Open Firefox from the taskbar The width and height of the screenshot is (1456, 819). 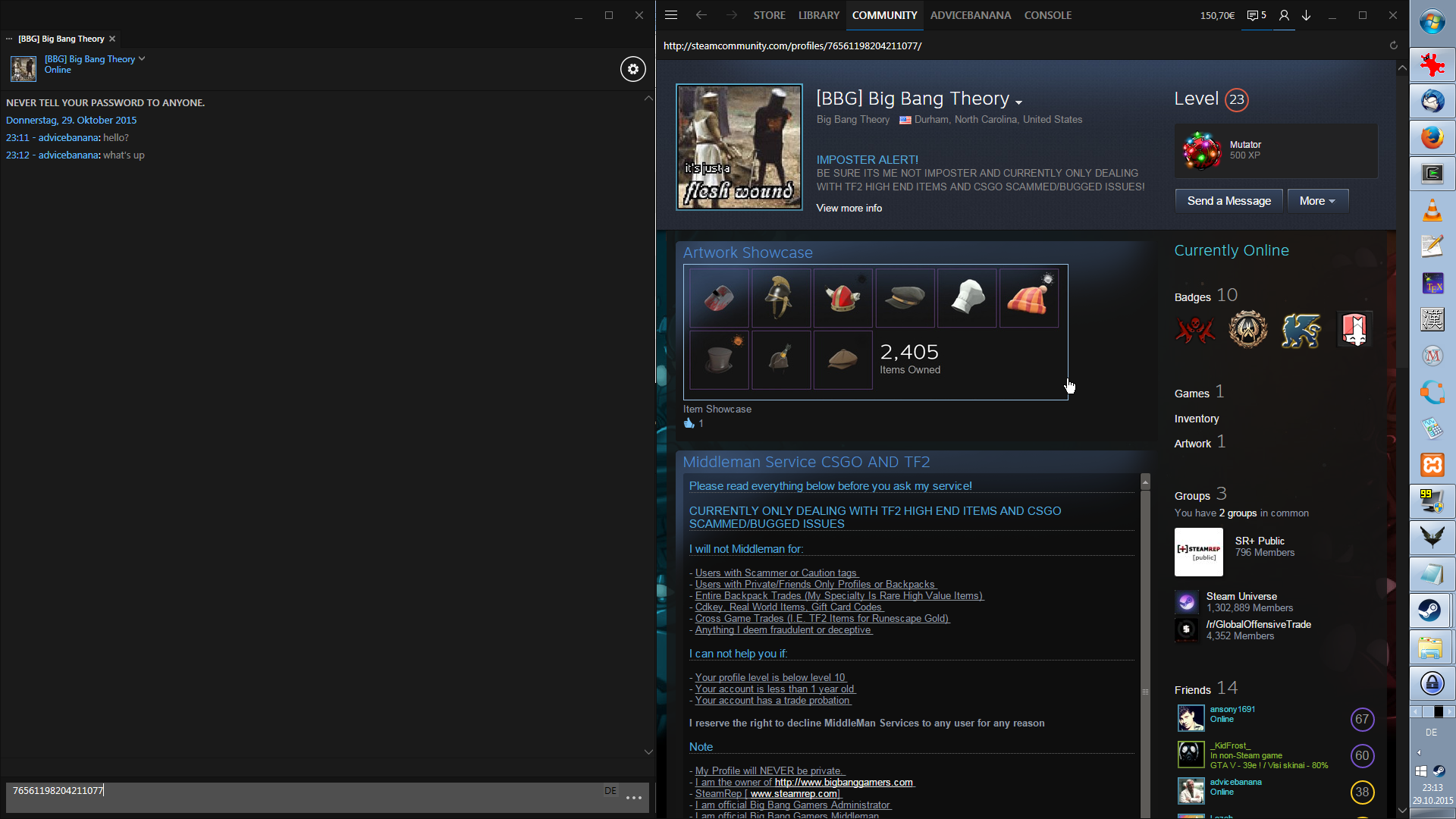click(1432, 137)
